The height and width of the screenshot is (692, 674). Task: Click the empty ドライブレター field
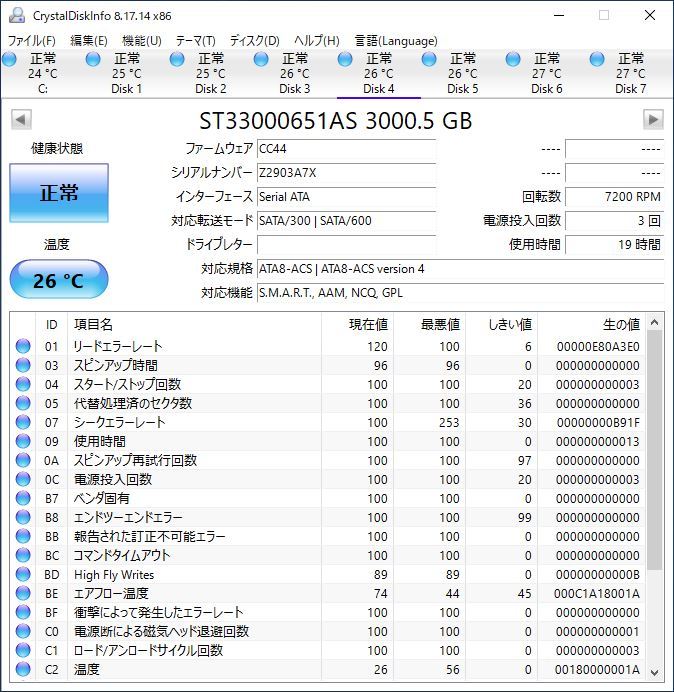tap(346, 244)
